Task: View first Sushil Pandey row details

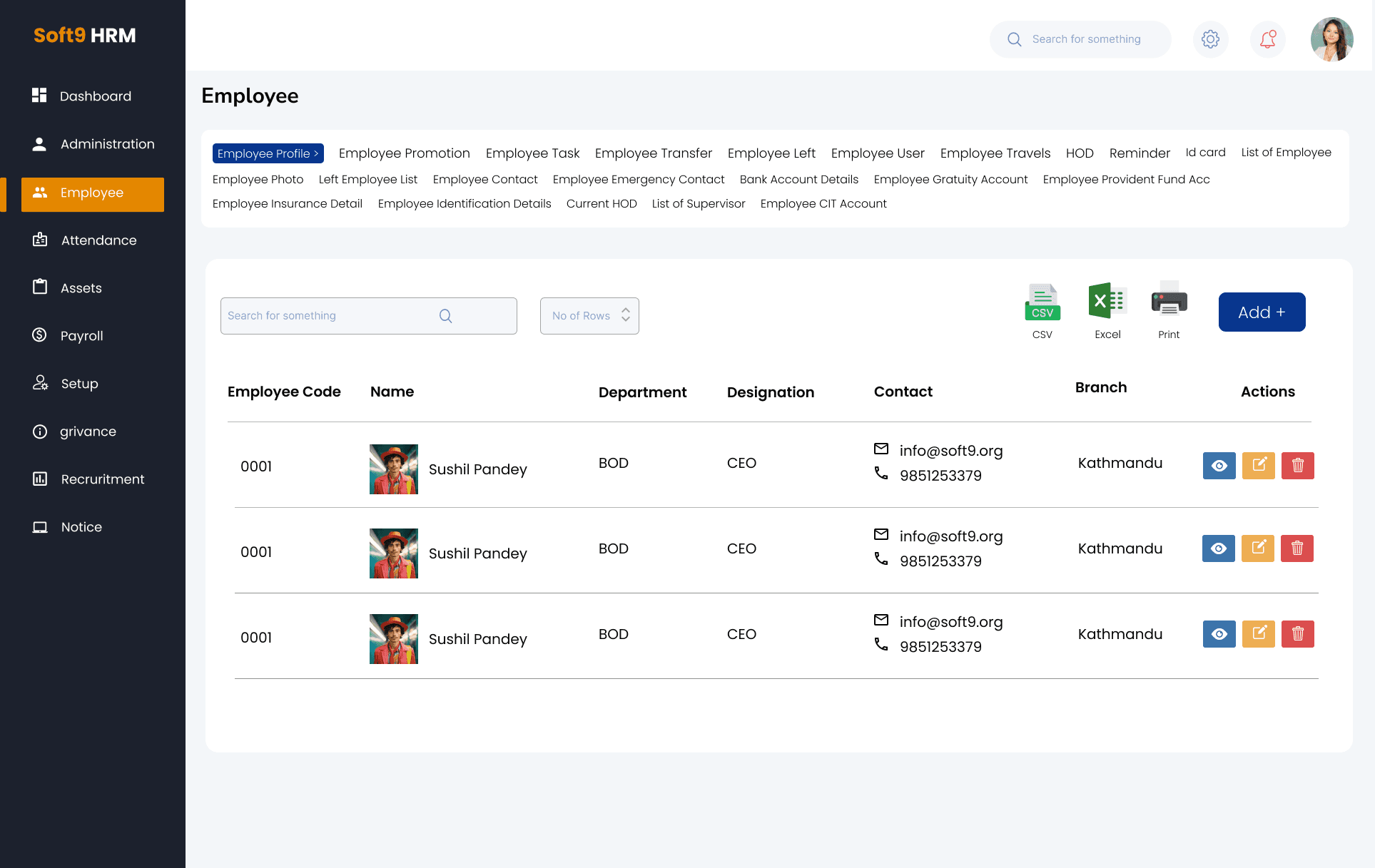Action: pyautogui.click(x=1219, y=466)
